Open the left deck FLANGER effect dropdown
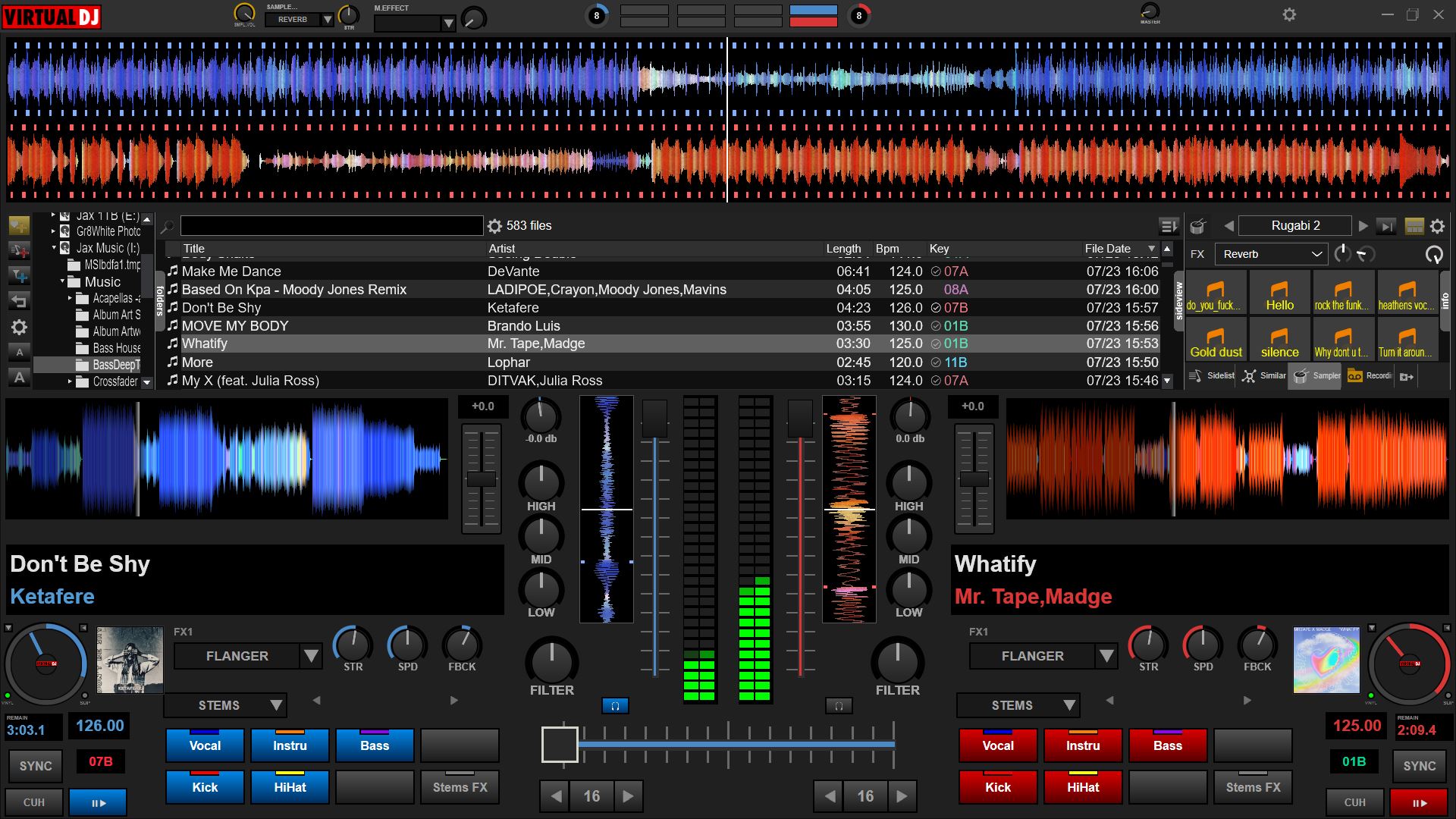This screenshot has width=1456, height=819. 311,656
